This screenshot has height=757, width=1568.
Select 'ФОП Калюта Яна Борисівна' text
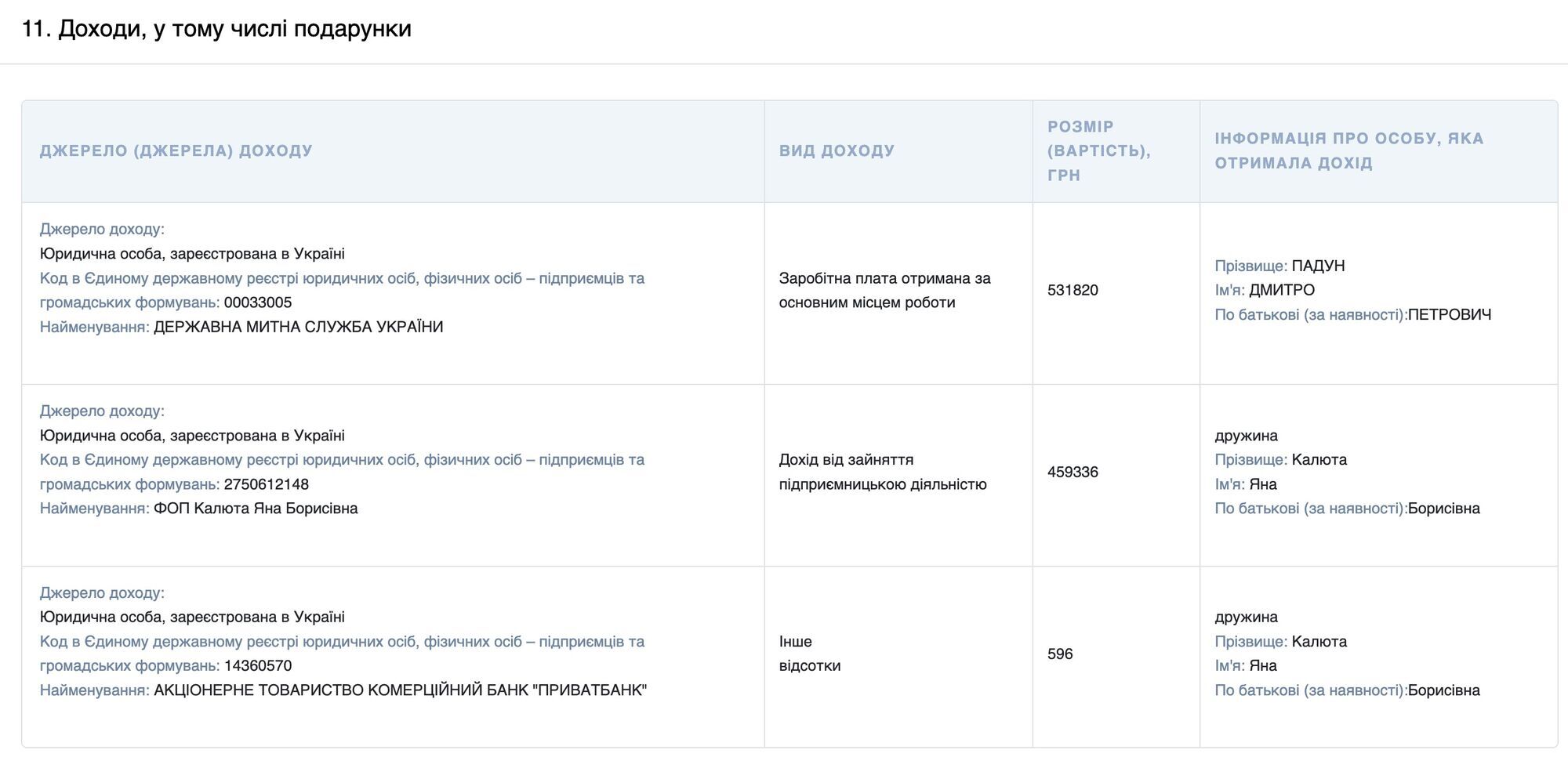pos(256,509)
